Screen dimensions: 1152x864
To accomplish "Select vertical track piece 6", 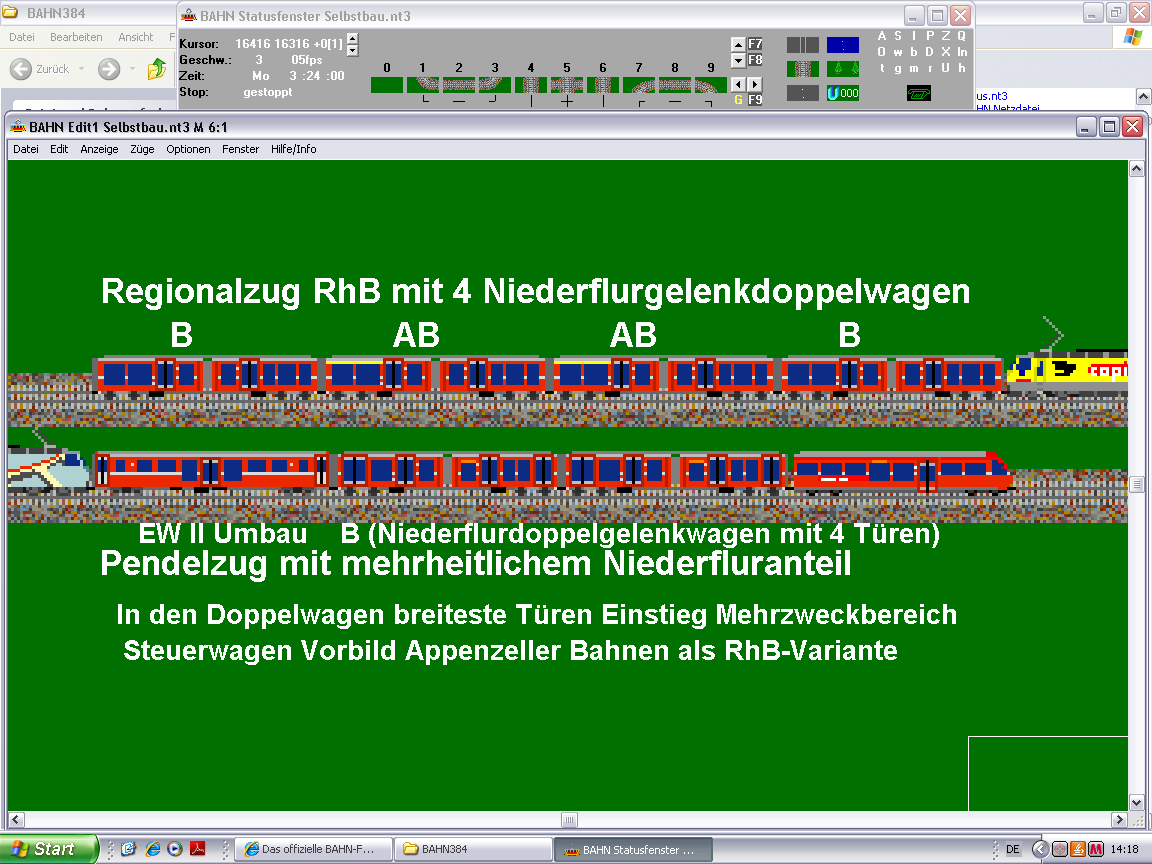I will (x=602, y=85).
